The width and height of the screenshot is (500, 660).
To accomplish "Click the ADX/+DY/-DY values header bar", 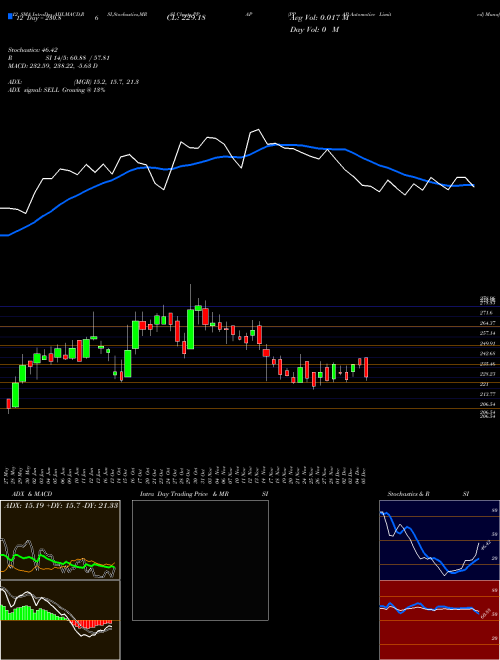I will [60, 505].
